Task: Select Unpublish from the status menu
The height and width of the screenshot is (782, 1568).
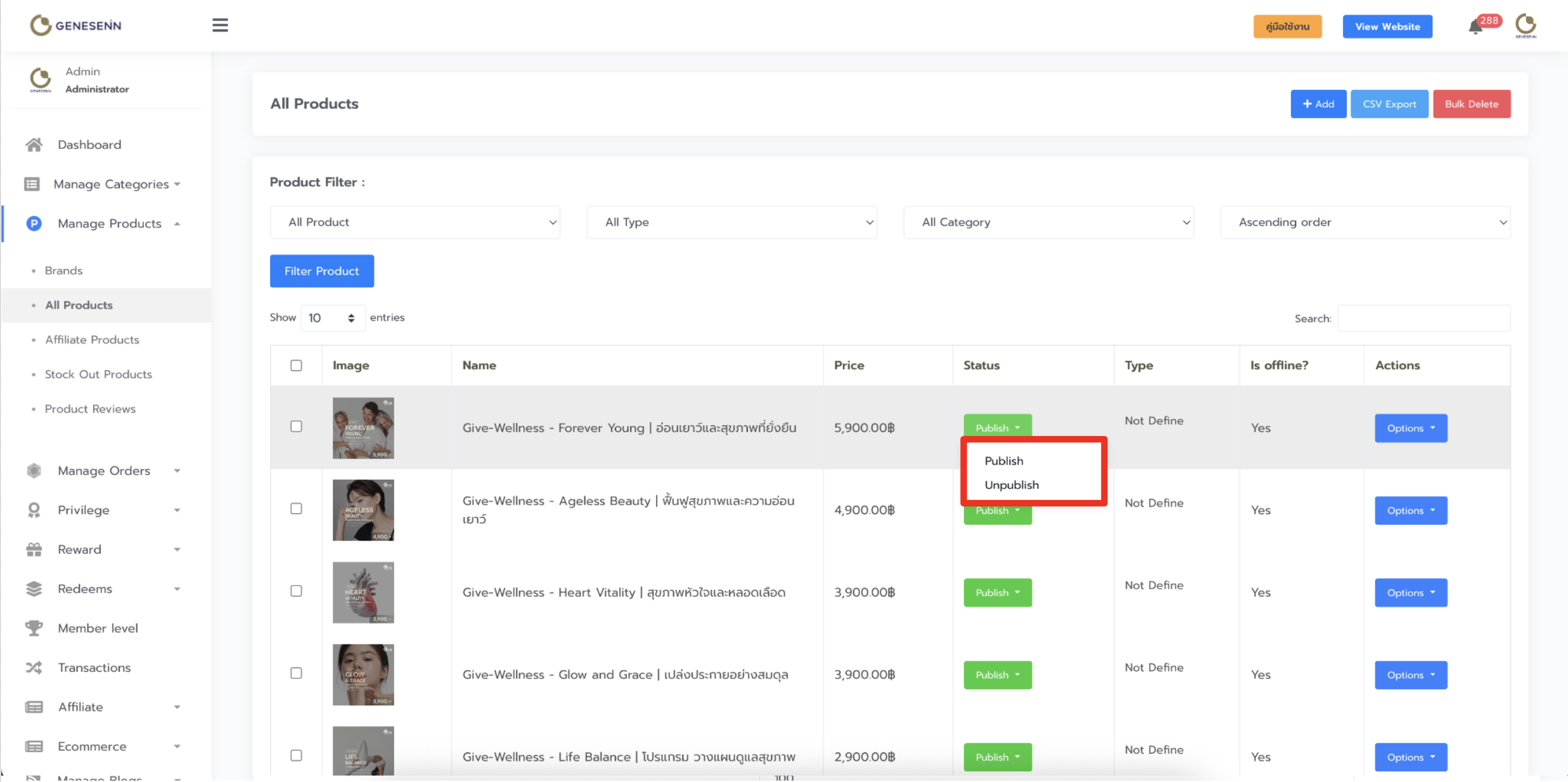Action: pyautogui.click(x=1012, y=485)
